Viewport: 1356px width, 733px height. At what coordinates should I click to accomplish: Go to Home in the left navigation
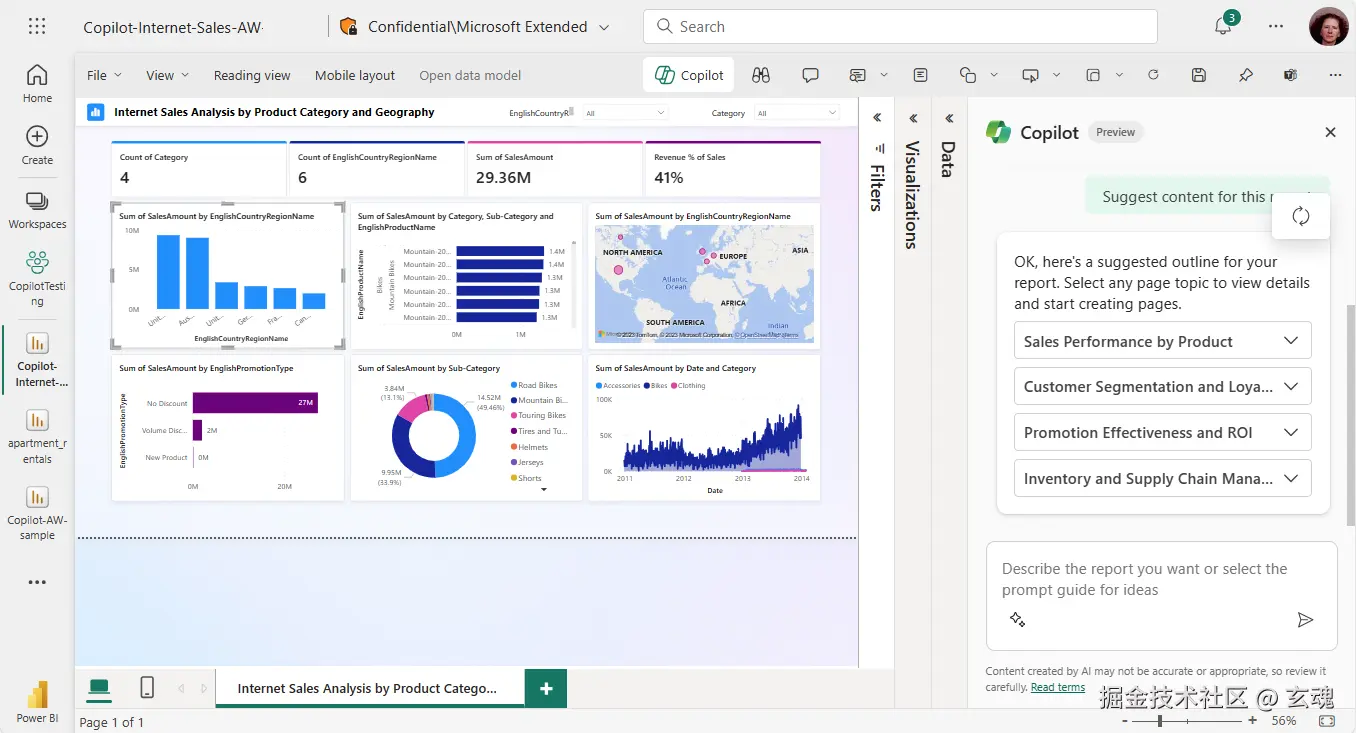37,84
